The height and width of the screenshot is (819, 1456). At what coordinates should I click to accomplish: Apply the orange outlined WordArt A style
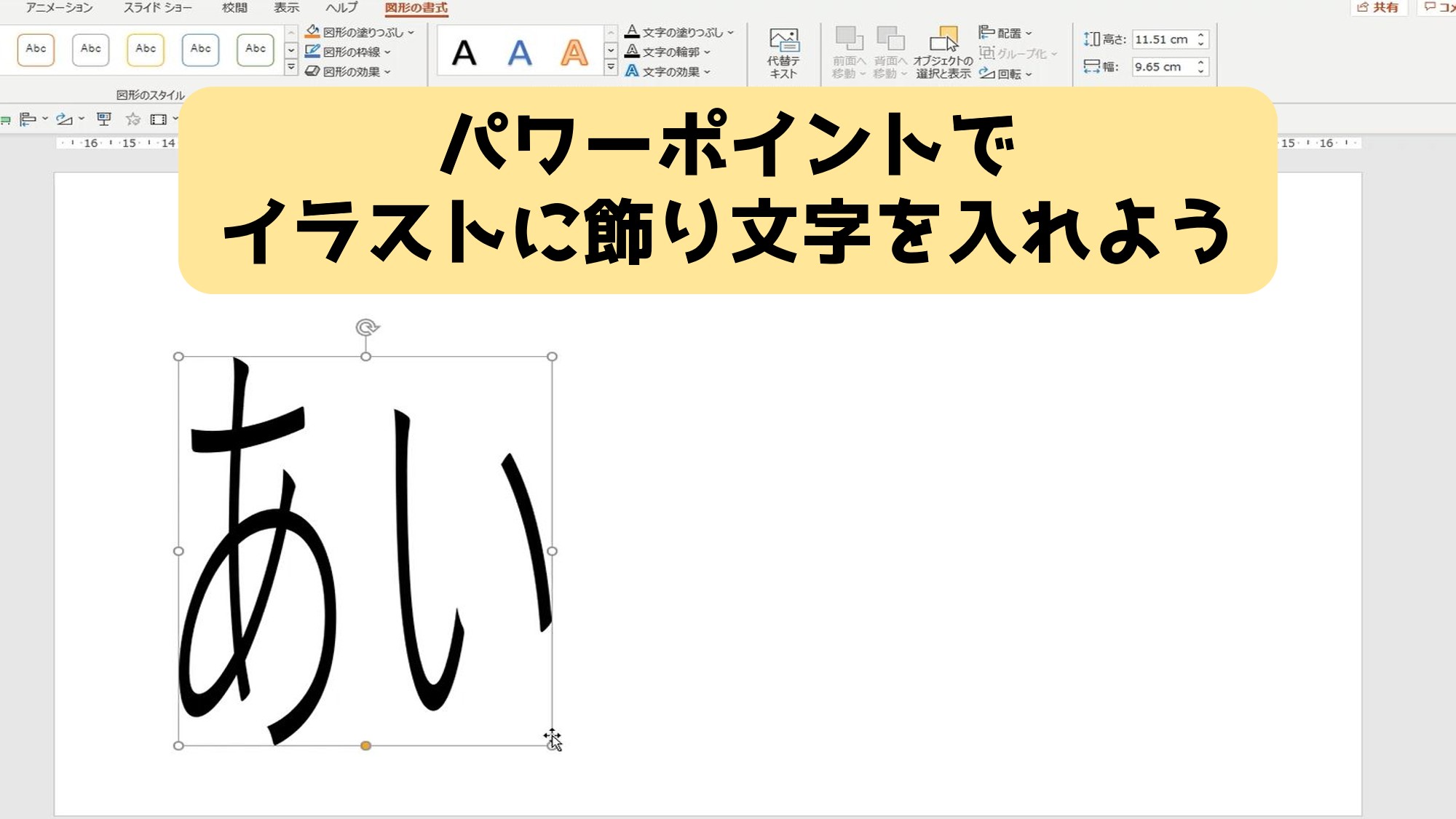pyautogui.click(x=574, y=52)
